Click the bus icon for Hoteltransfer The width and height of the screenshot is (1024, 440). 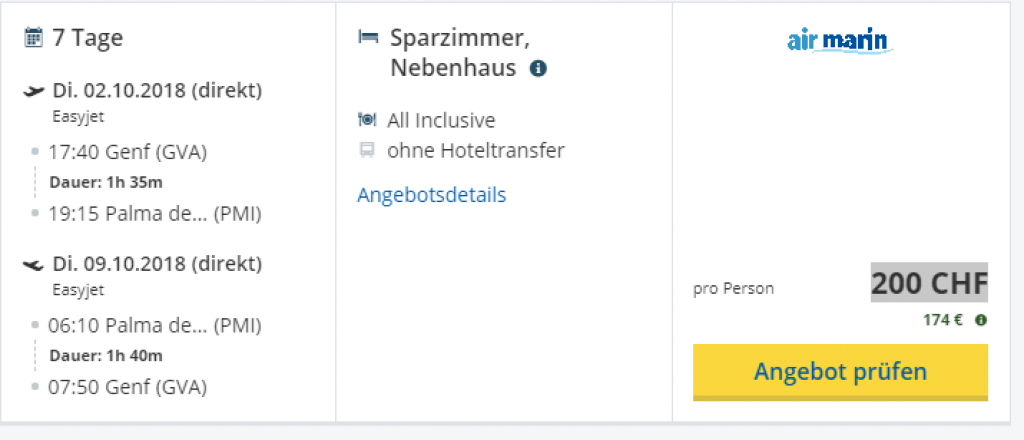click(367, 151)
